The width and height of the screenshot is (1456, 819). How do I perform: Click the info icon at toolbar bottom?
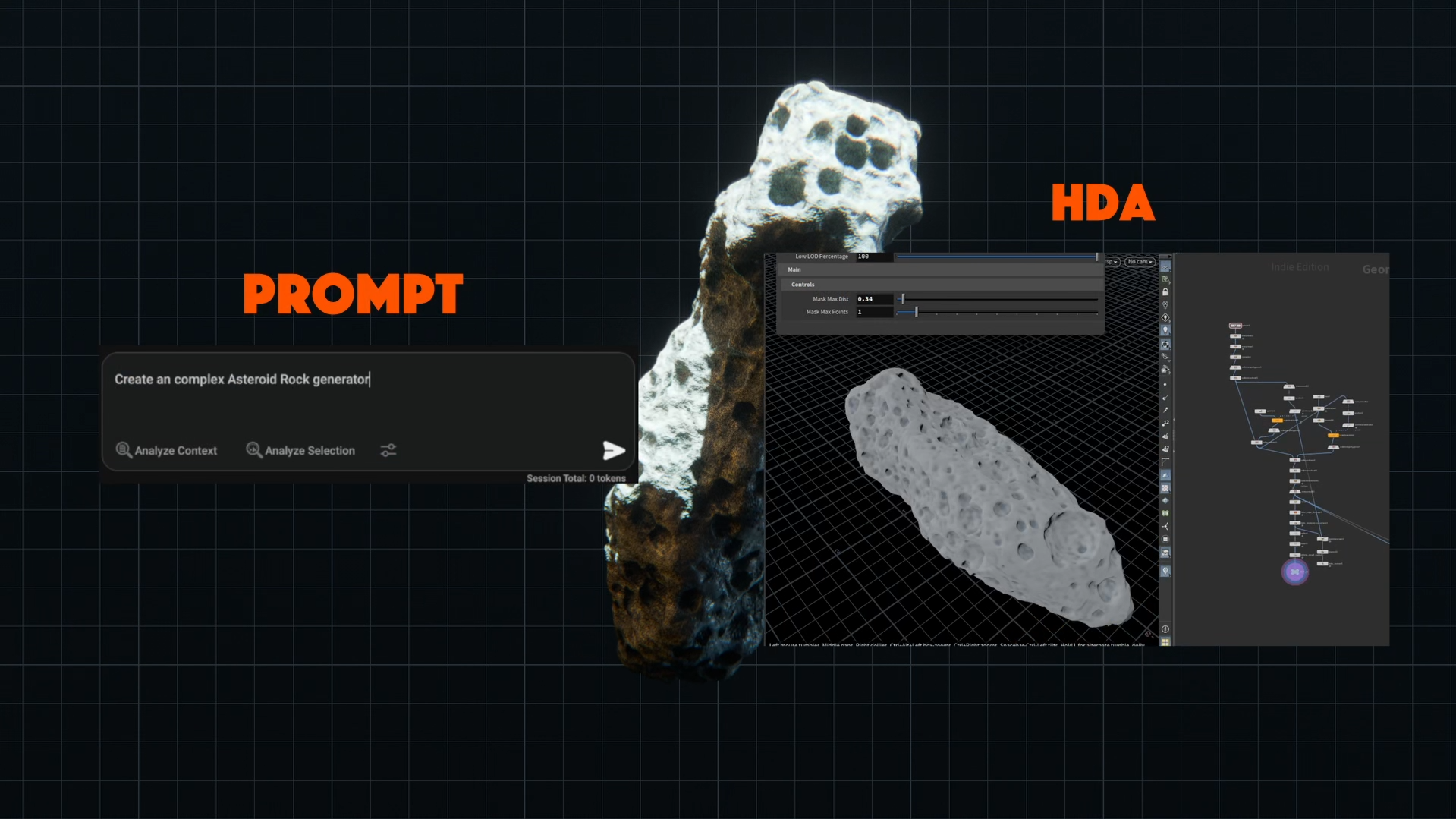pyautogui.click(x=1165, y=629)
